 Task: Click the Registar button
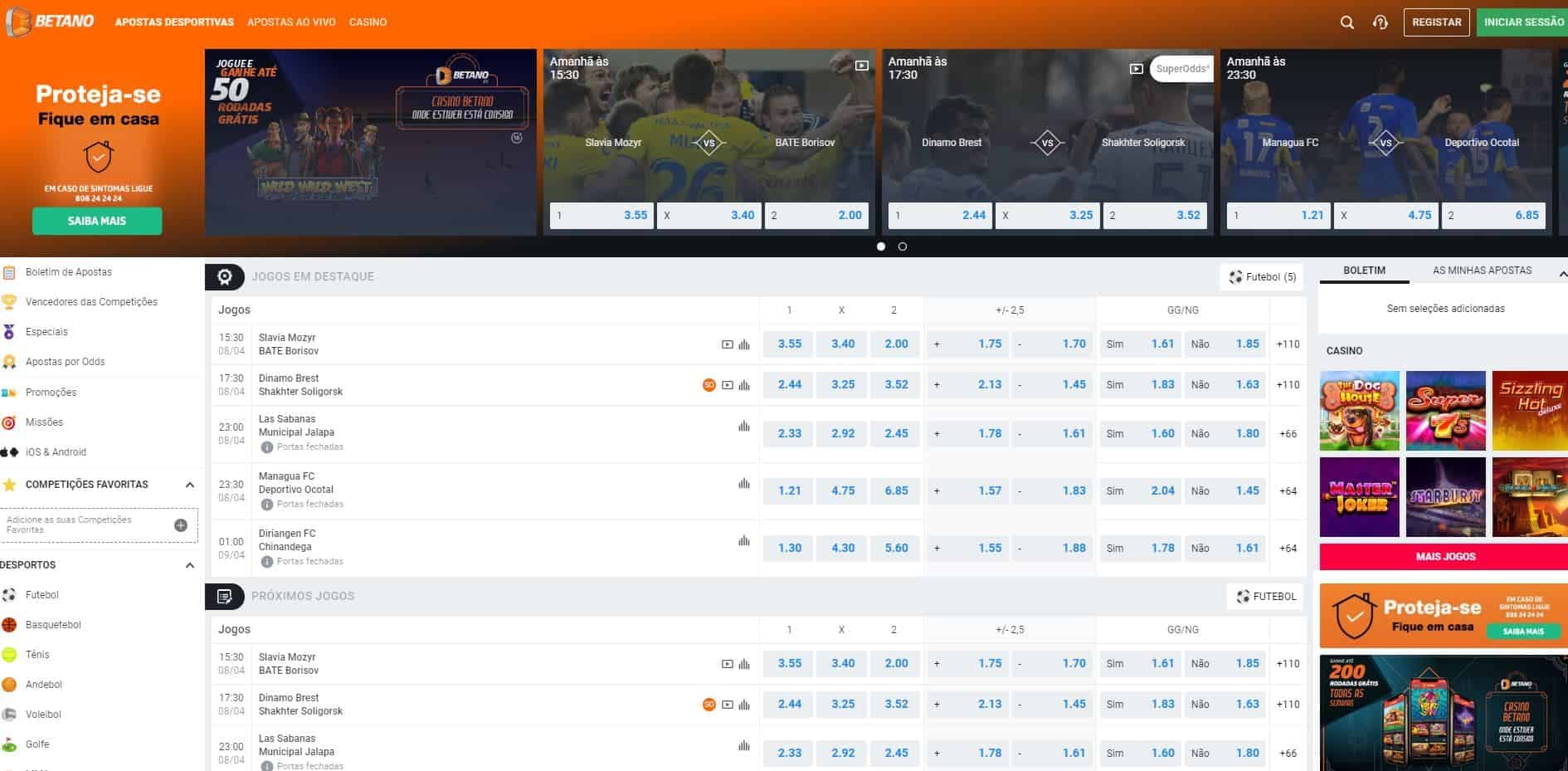[x=1436, y=22]
